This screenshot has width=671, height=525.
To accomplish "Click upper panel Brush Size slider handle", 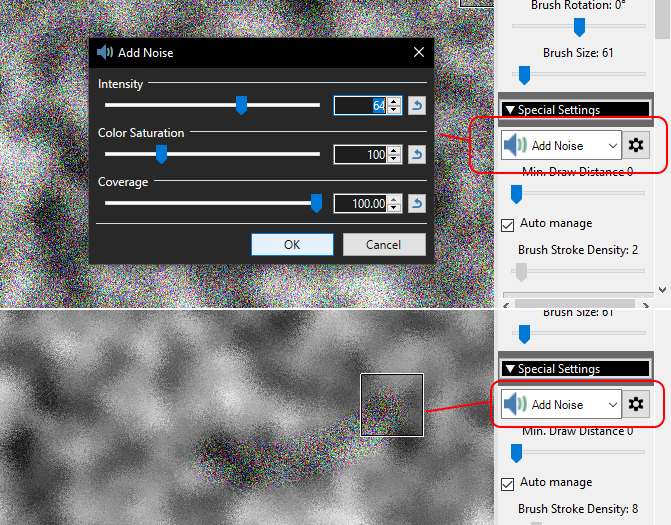I will [524, 75].
